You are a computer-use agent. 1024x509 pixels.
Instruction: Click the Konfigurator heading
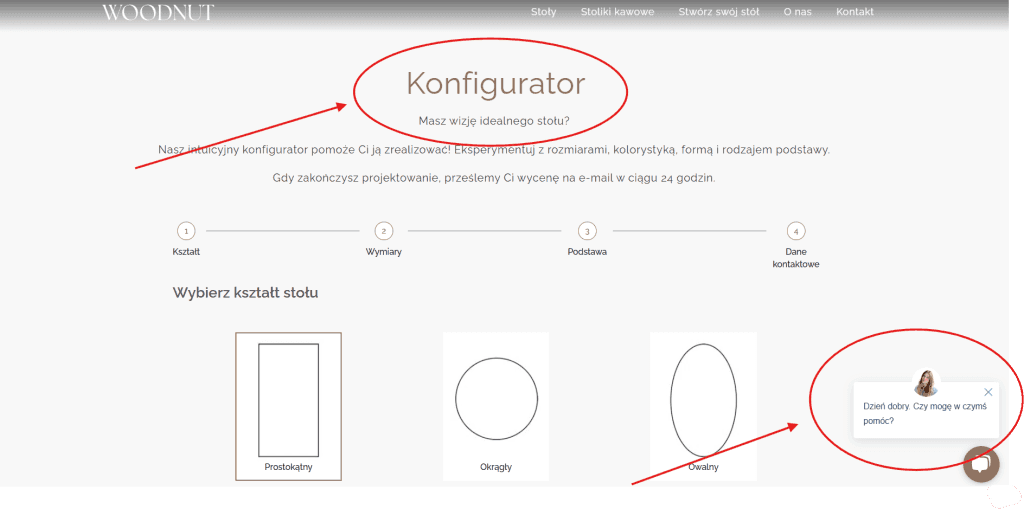click(496, 84)
